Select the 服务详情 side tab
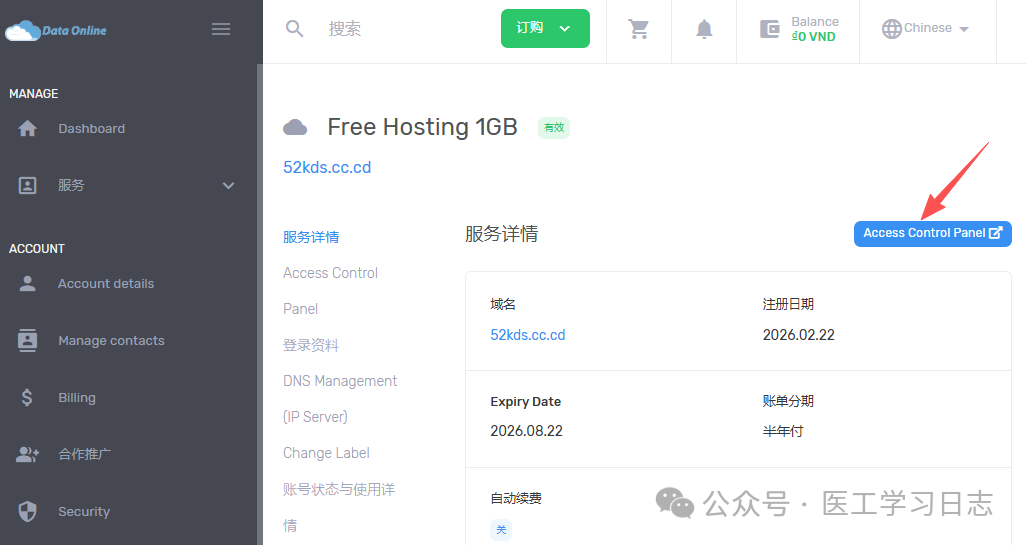Viewport: 1026px width, 545px height. (311, 237)
